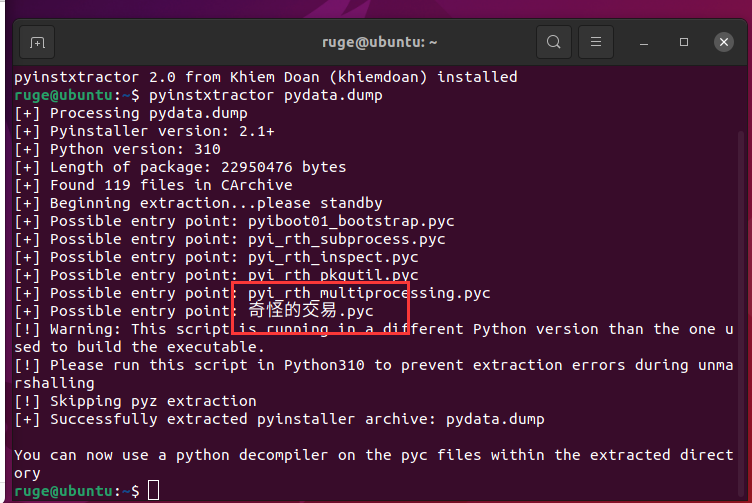
Task: Click the search icon in header bar
Action: [553, 43]
